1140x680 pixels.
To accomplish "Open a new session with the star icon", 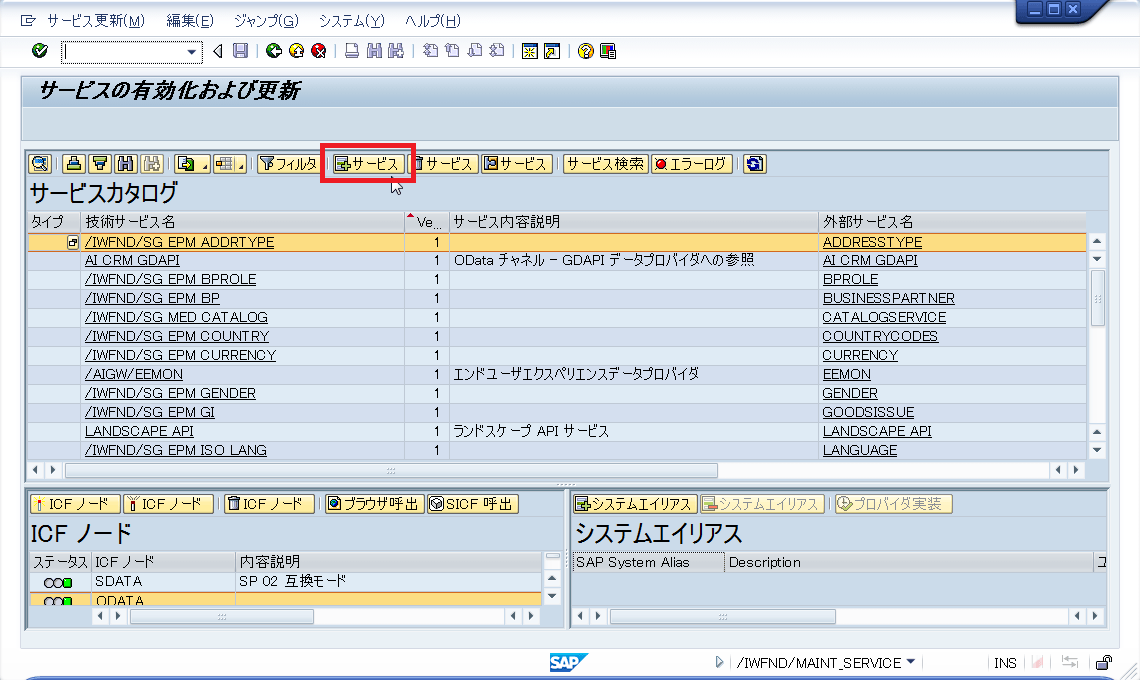I will (530, 51).
